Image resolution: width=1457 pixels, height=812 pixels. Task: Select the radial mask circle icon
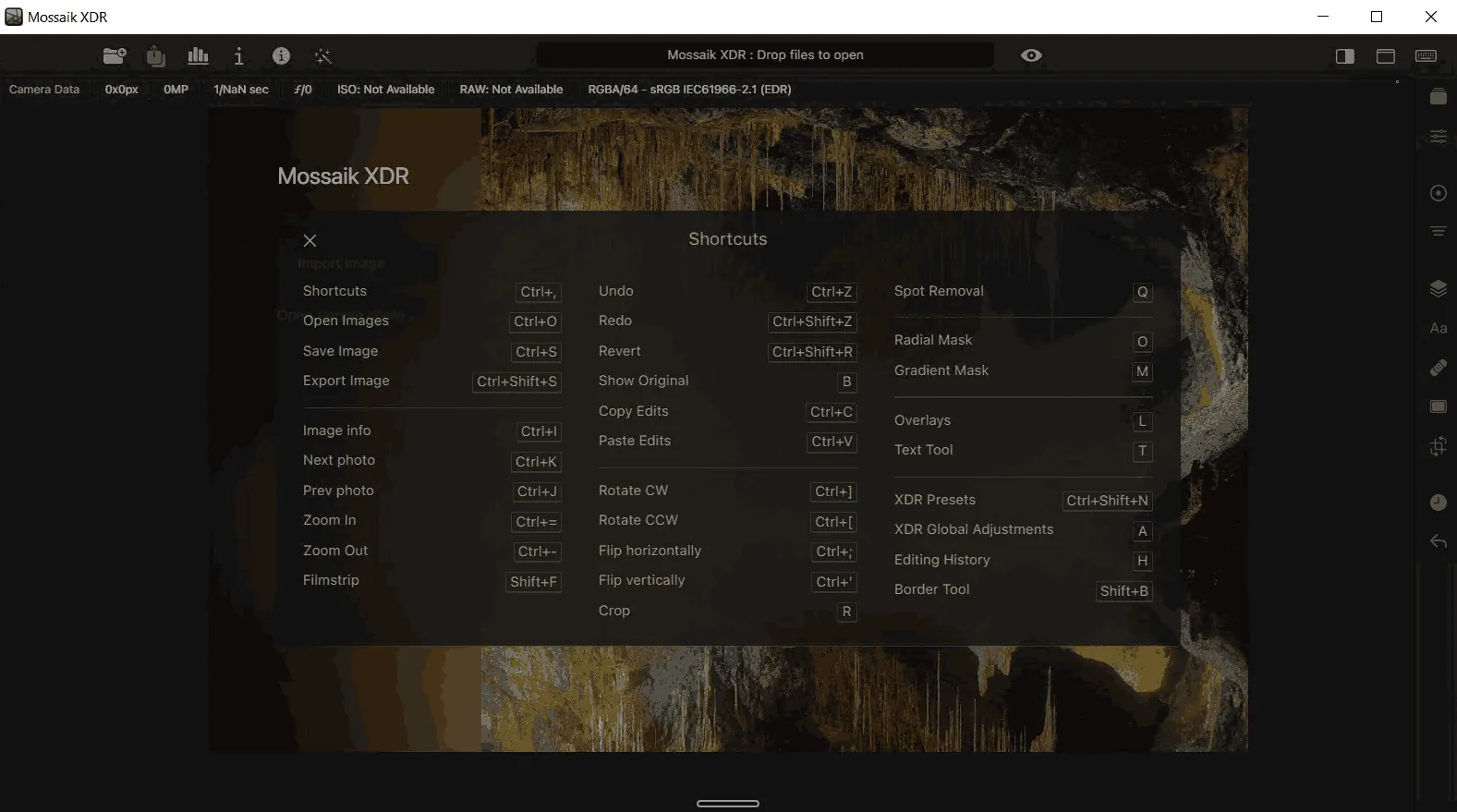point(1439,193)
